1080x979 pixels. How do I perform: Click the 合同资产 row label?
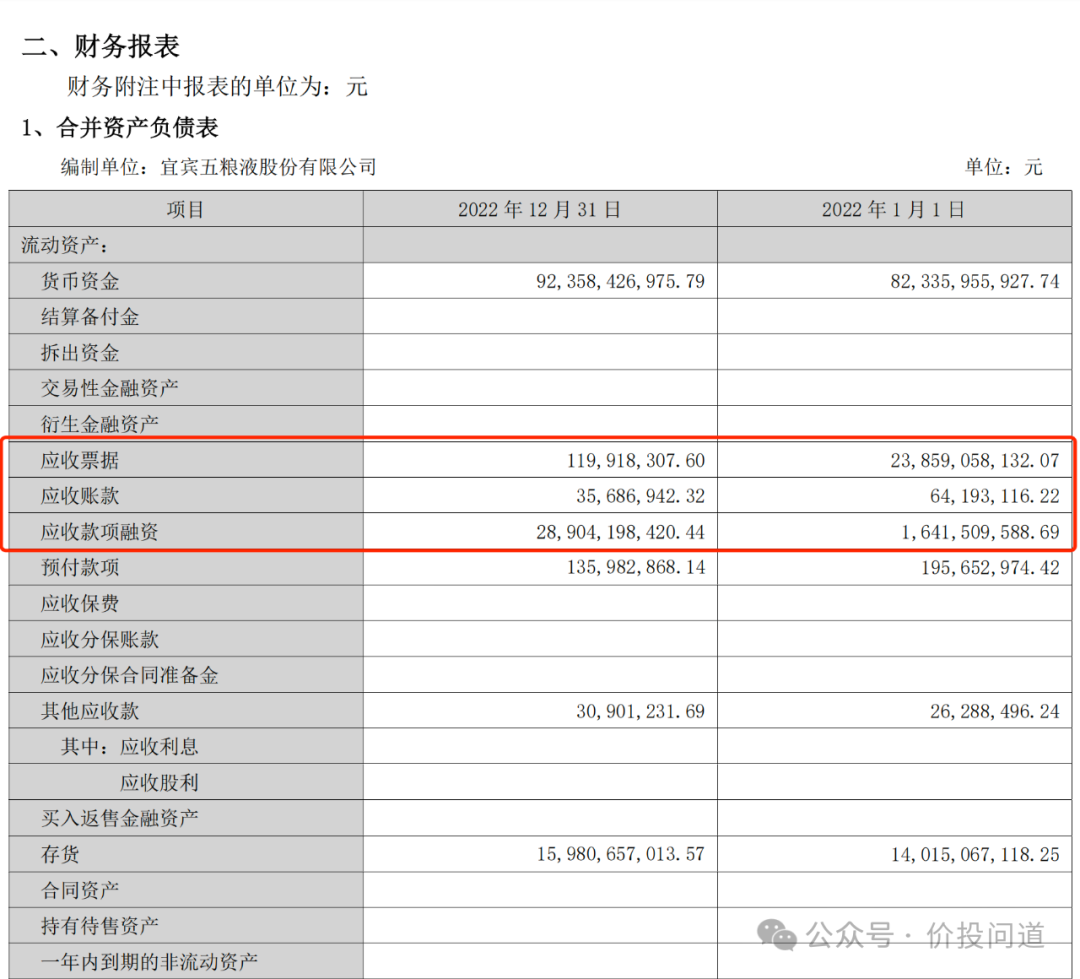(x=80, y=890)
